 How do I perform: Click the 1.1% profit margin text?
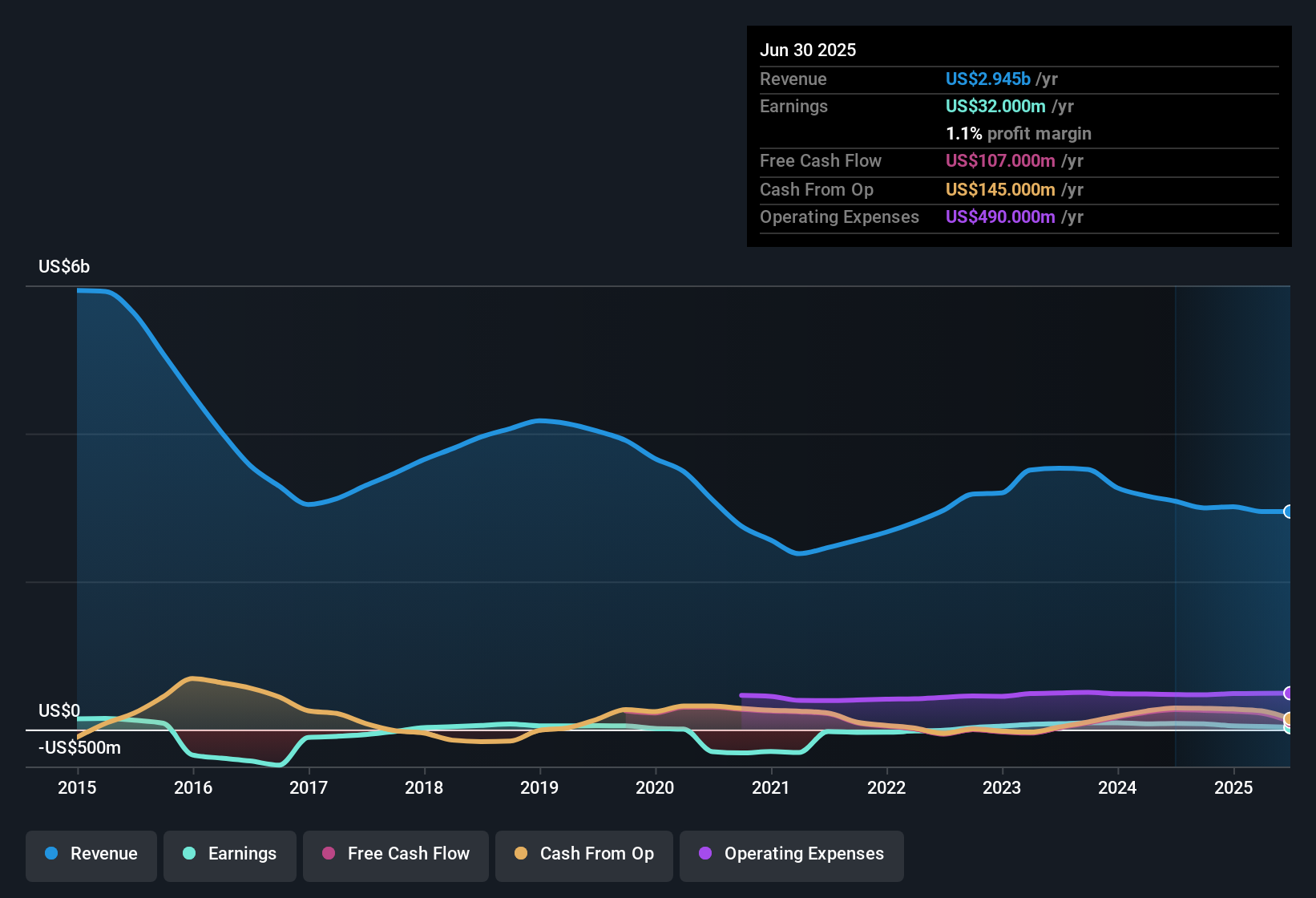point(1019,133)
